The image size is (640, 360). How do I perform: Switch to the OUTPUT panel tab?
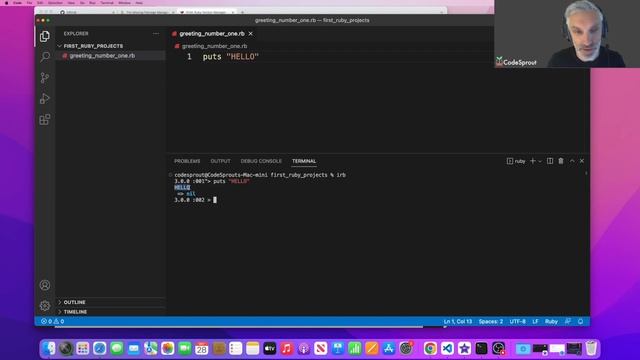tap(220, 161)
